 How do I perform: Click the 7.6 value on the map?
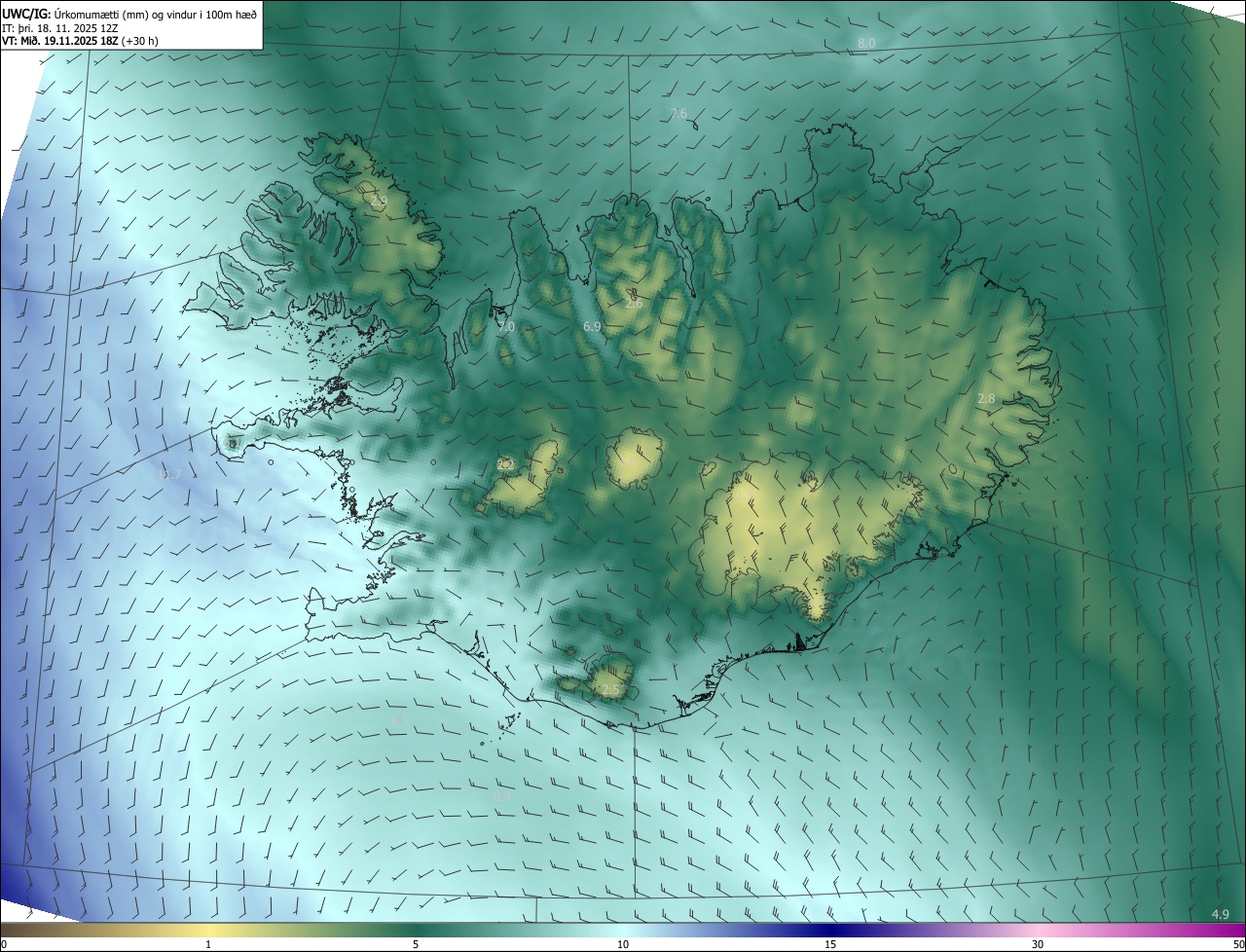[678, 114]
